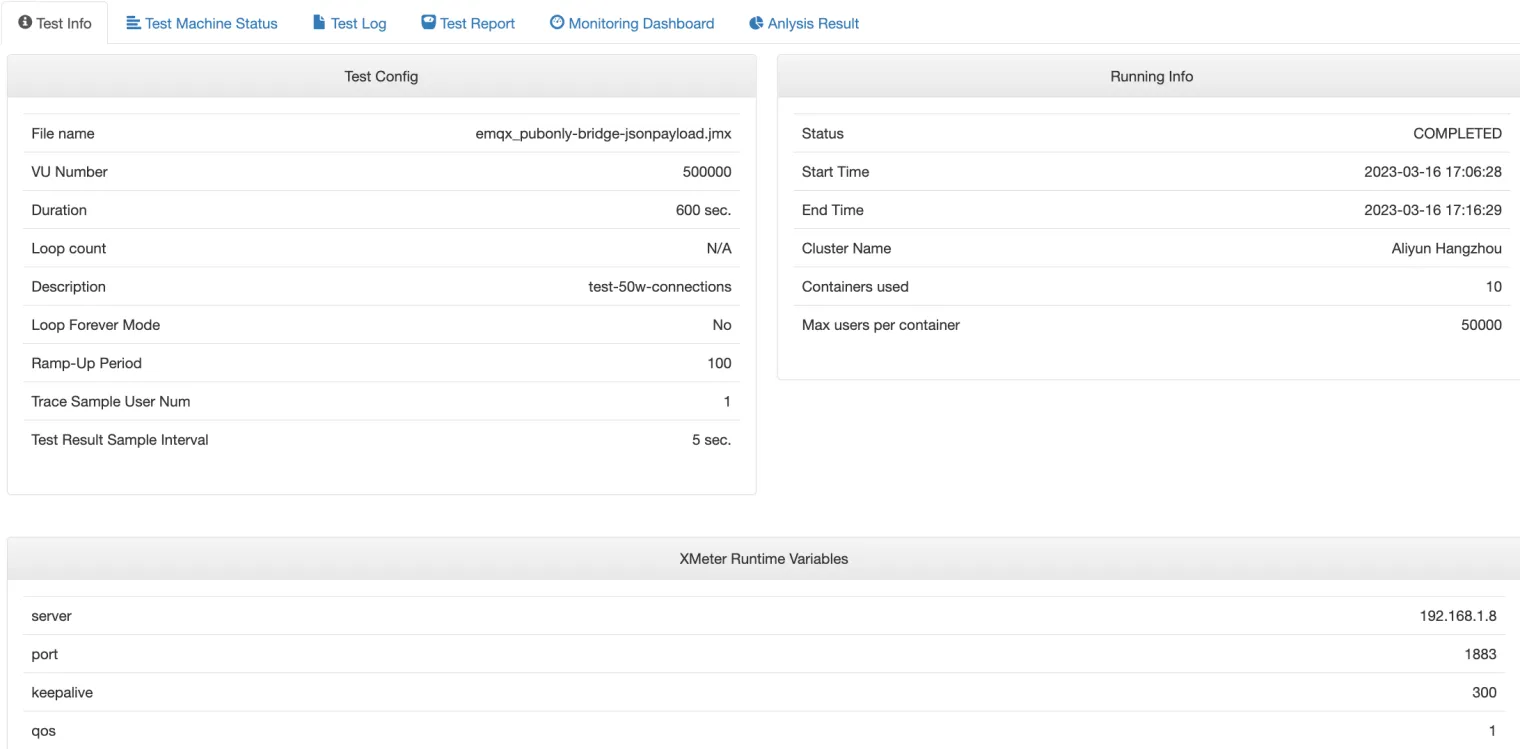Click the bars icon beside Test Machine Status

click(133, 23)
